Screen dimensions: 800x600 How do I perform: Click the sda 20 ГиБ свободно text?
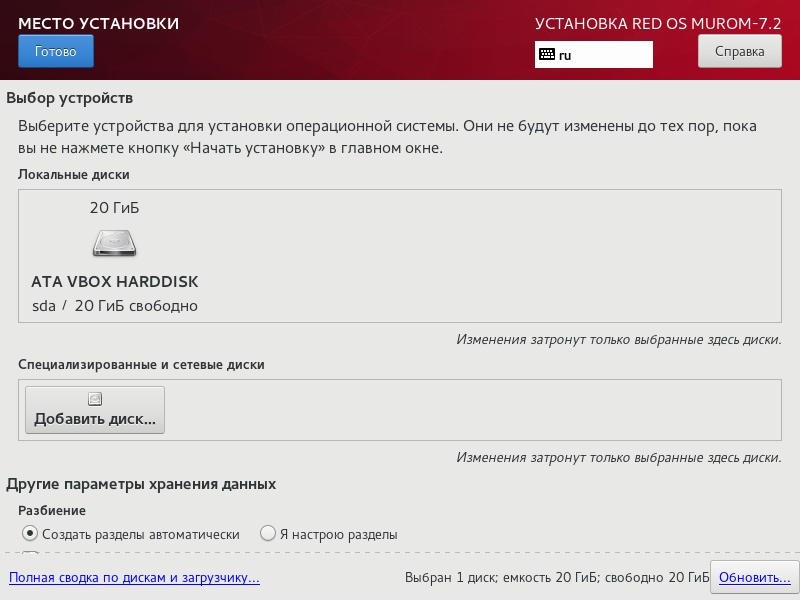click(114, 306)
